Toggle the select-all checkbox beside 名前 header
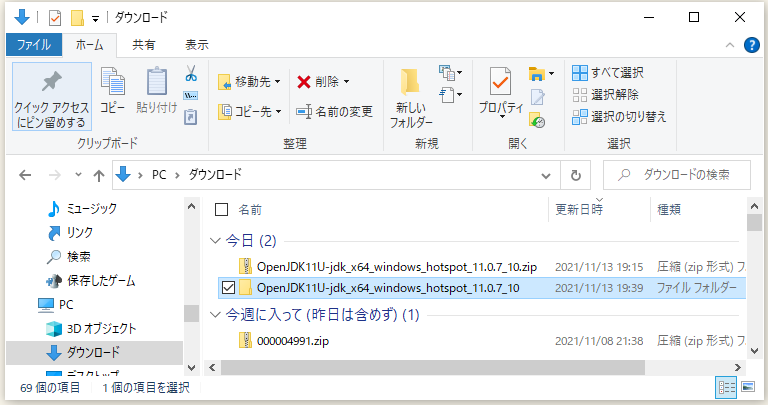768x405 pixels. click(x=221, y=210)
